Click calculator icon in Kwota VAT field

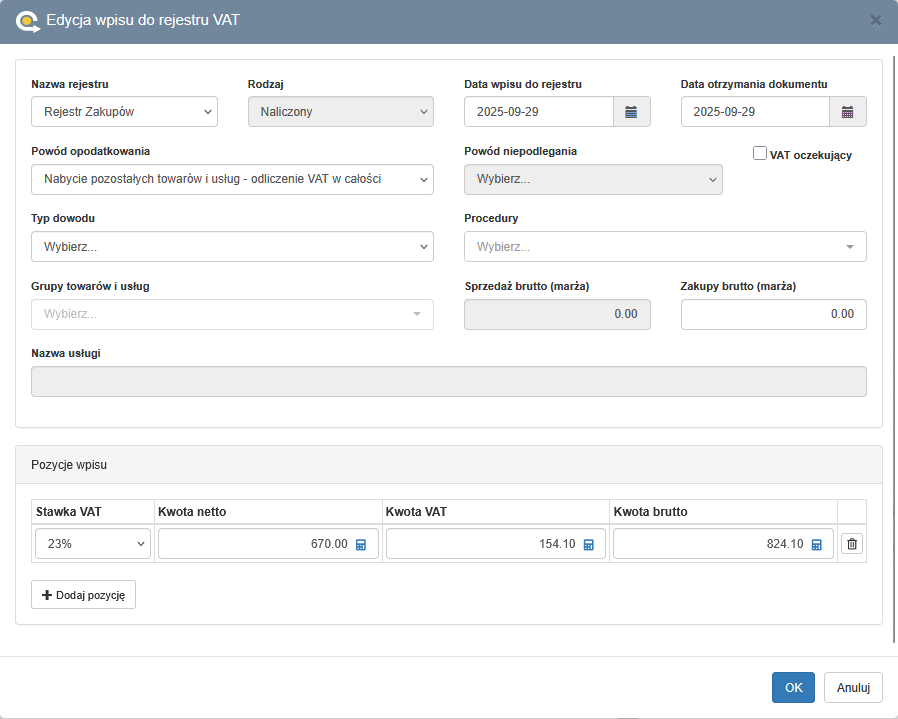pyautogui.click(x=589, y=544)
